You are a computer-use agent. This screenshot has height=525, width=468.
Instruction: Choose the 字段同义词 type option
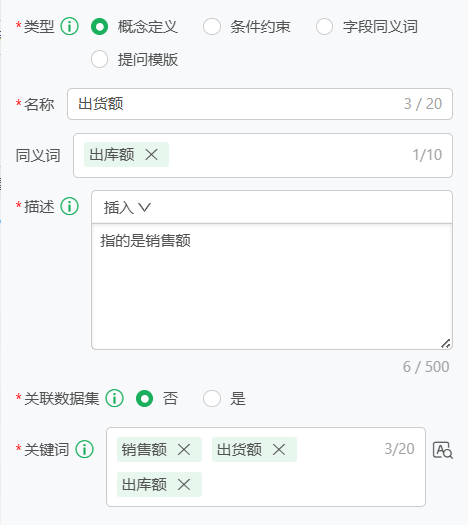click(x=324, y=26)
